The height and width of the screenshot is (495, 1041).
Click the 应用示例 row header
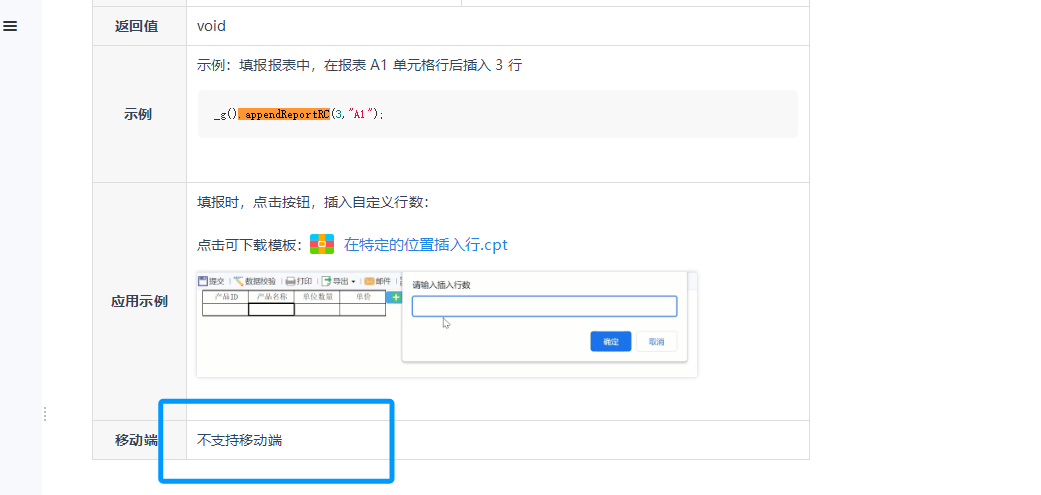139,301
